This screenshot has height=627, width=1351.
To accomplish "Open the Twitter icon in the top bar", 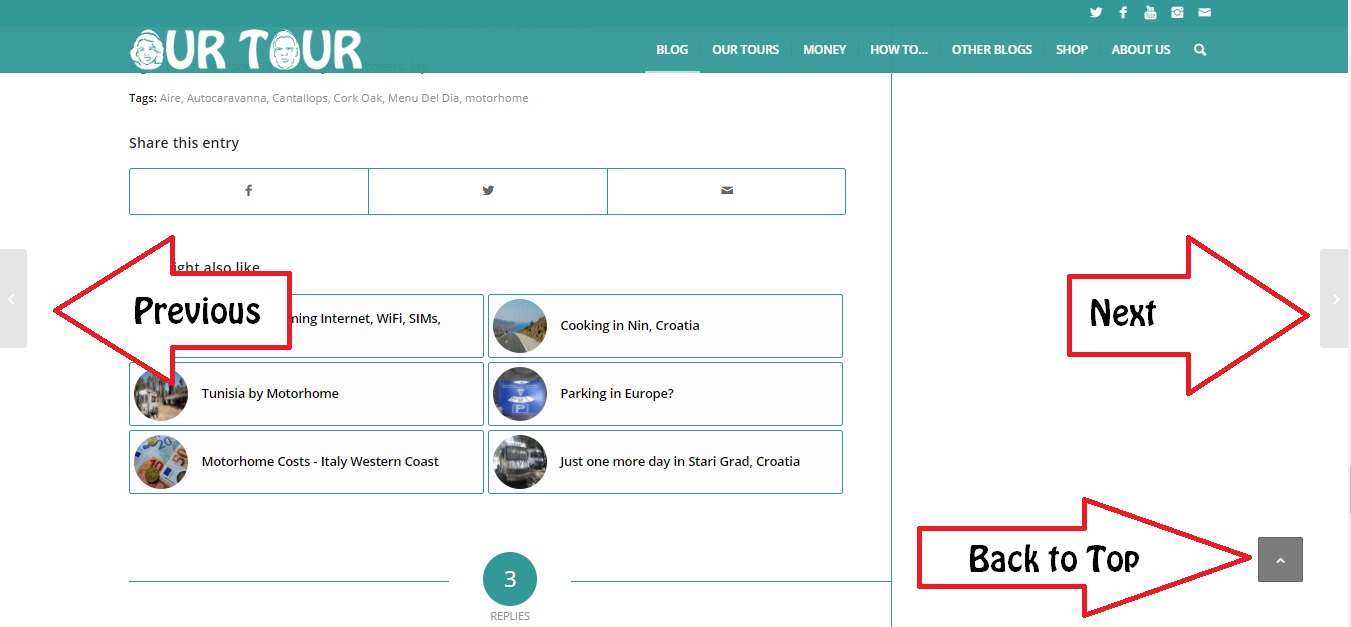I will (1095, 12).
